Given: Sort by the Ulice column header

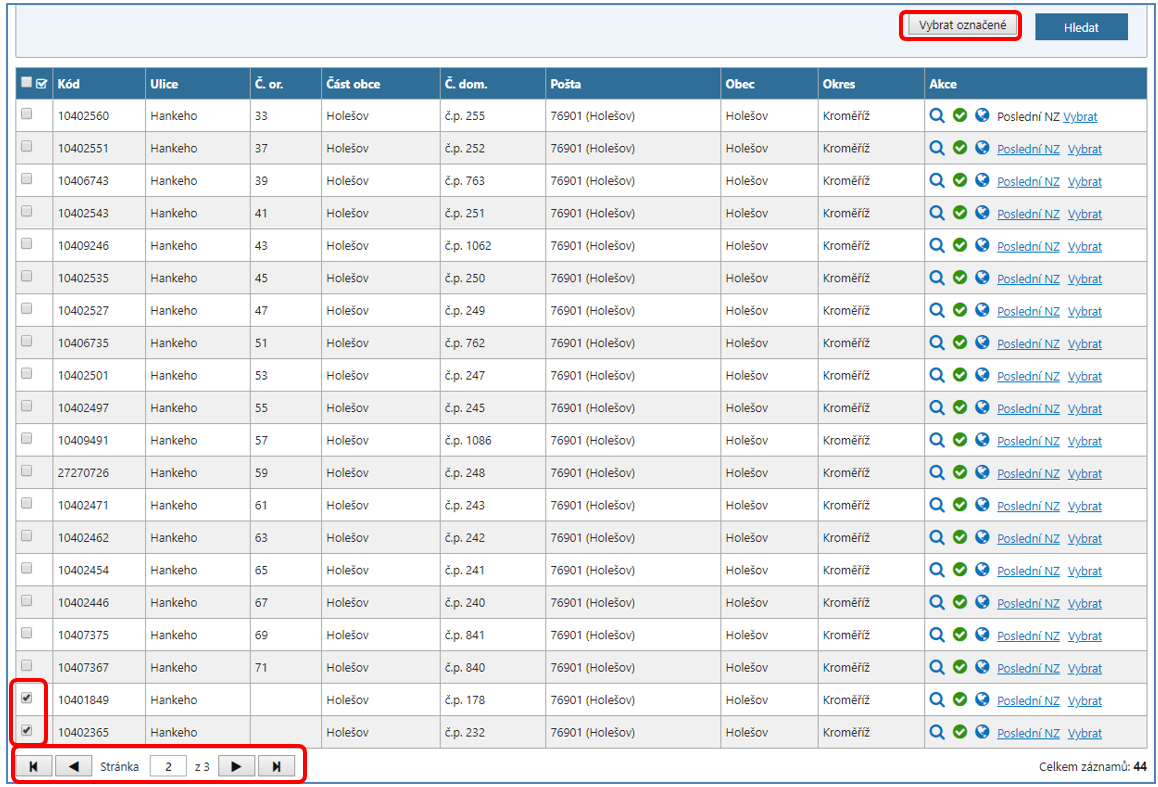Looking at the screenshot, I should click(164, 84).
